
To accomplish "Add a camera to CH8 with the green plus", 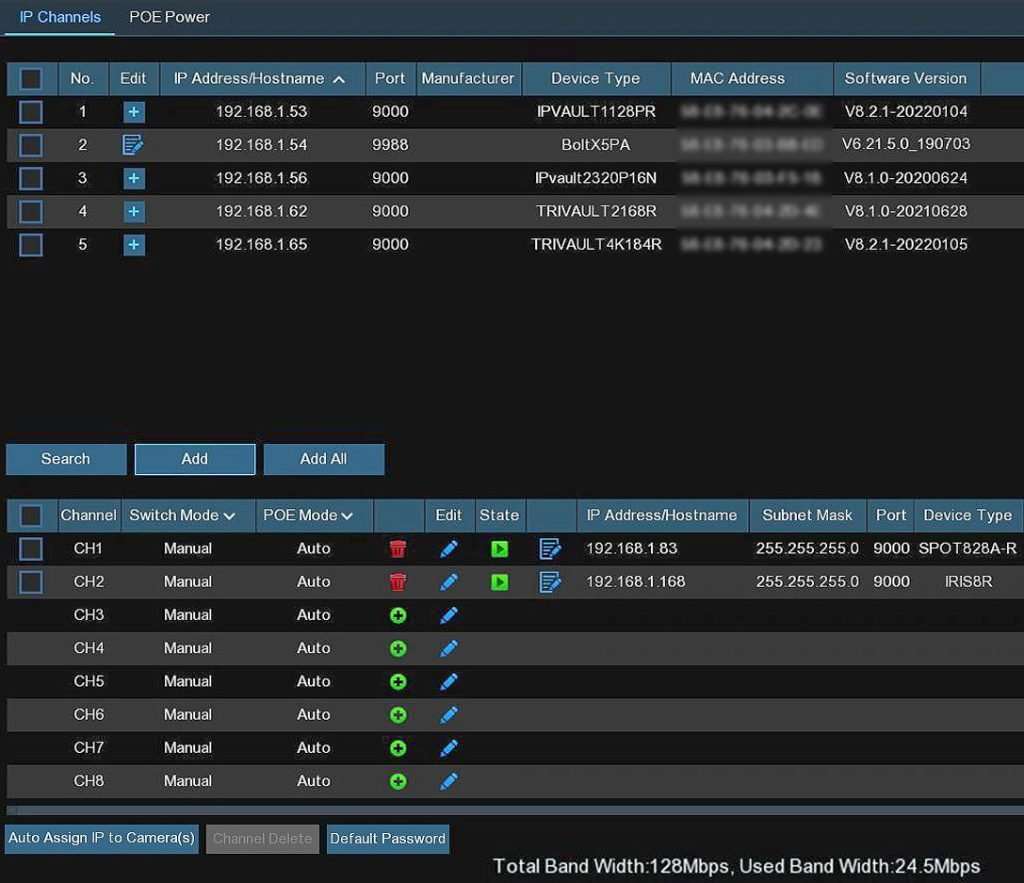I will (398, 782).
